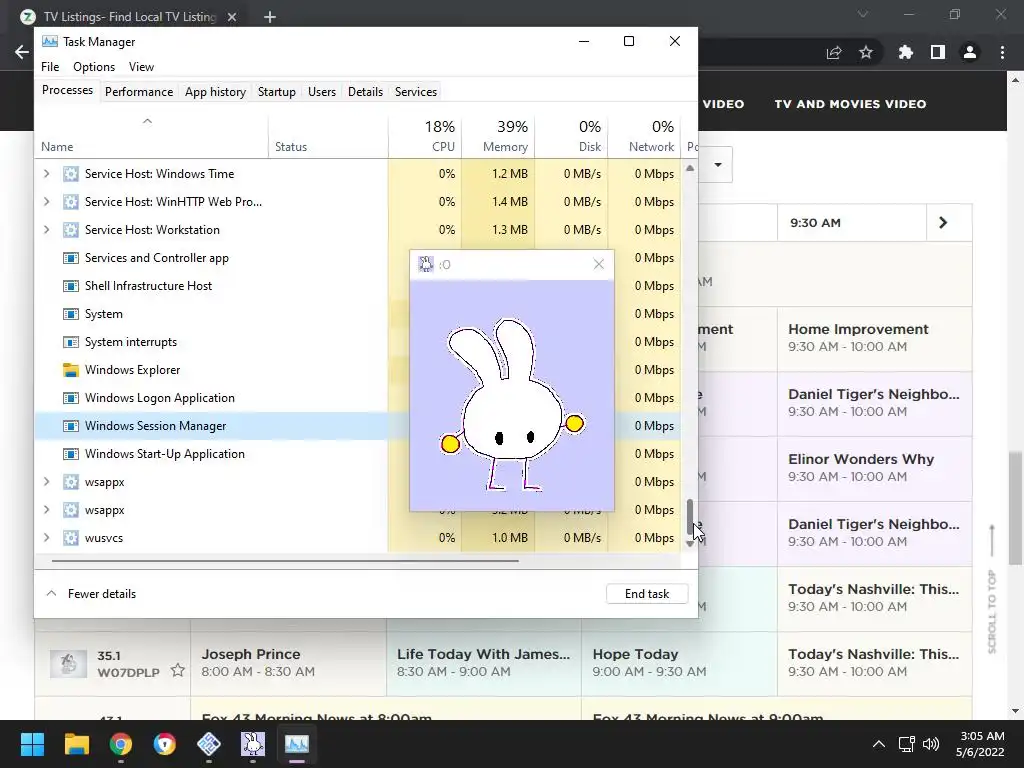Switch to the Details tab
The image size is (1024, 768).
click(x=365, y=91)
